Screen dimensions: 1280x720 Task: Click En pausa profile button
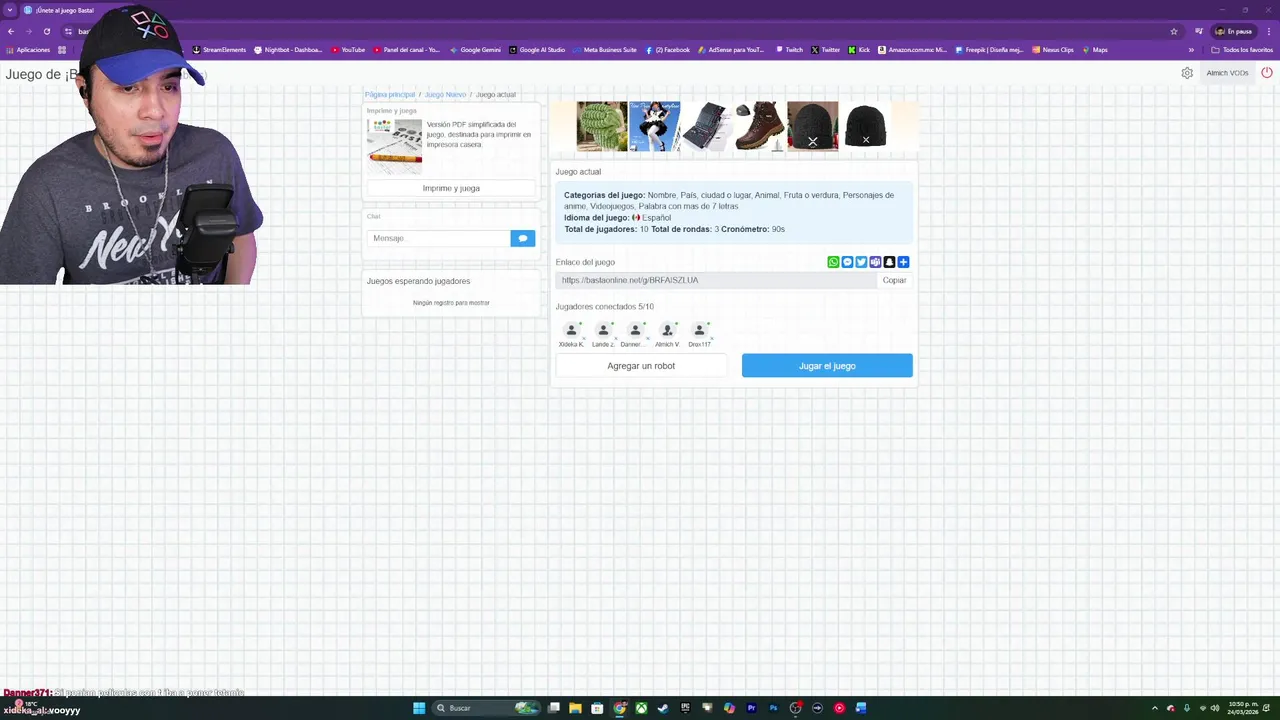pos(1234,31)
